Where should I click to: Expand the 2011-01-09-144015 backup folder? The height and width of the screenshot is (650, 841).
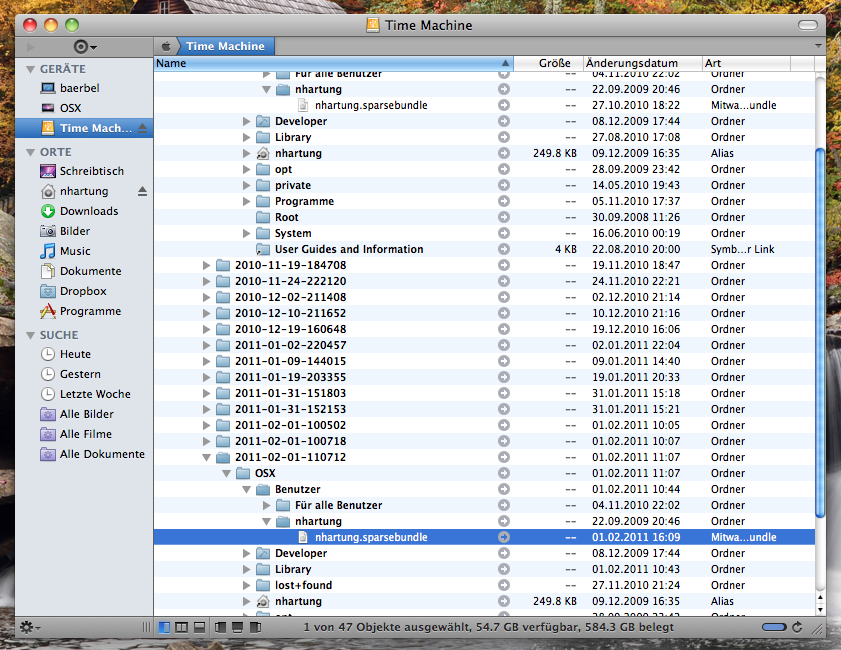pos(206,361)
